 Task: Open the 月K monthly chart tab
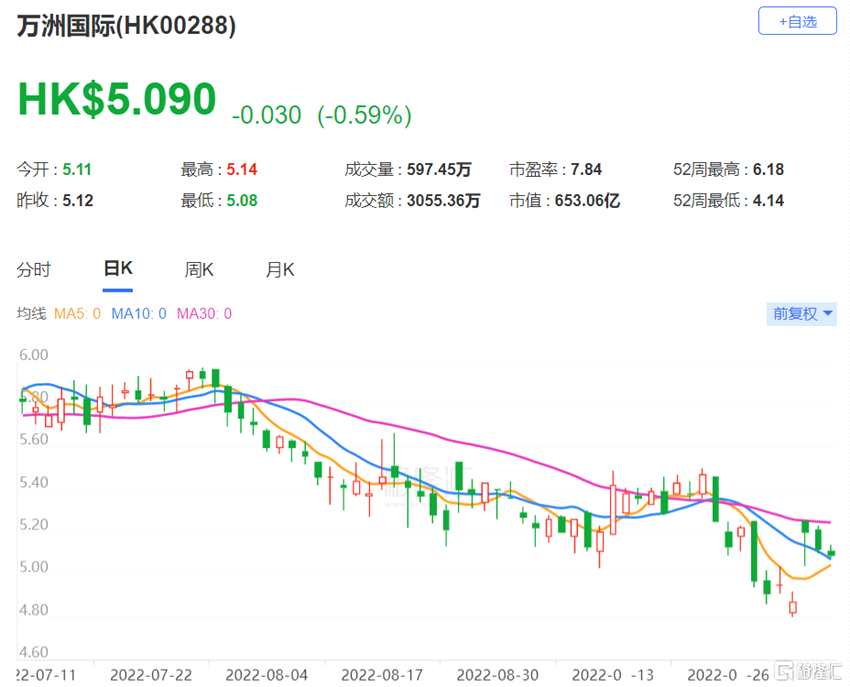point(280,269)
